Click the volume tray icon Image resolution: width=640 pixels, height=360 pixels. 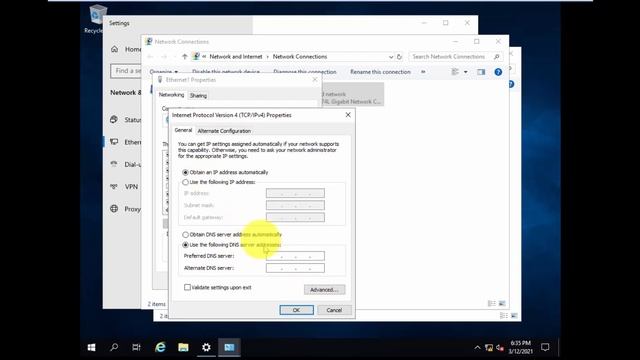pyautogui.click(x=500, y=348)
